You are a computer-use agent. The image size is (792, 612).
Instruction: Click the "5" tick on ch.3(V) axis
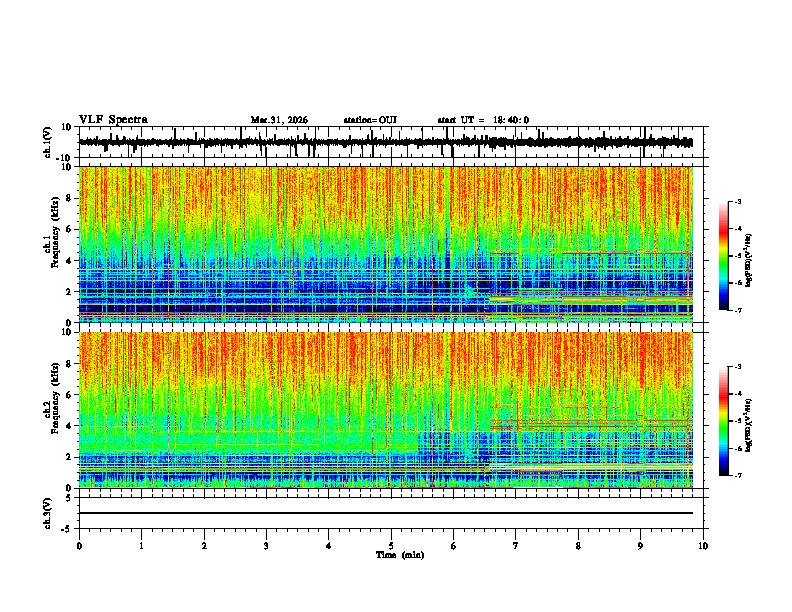(69, 498)
